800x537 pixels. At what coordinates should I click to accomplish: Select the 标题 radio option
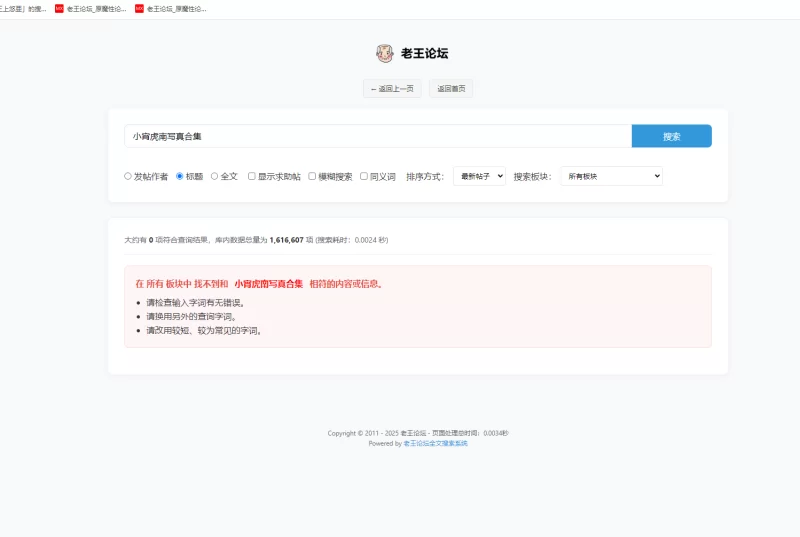point(180,176)
